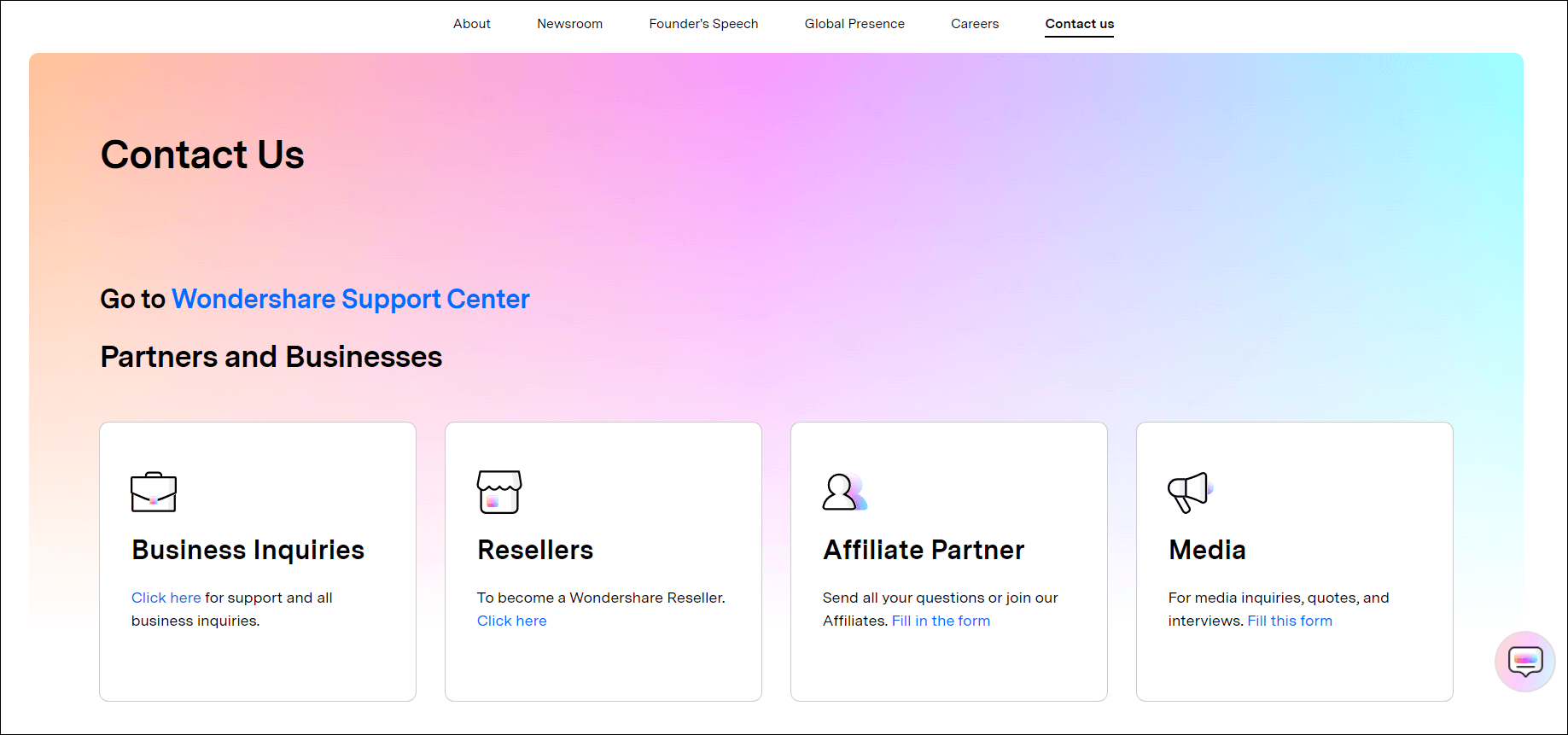This screenshot has height=735, width=1568.
Task: Click the Business Inquiries card heading
Action: (x=248, y=551)
